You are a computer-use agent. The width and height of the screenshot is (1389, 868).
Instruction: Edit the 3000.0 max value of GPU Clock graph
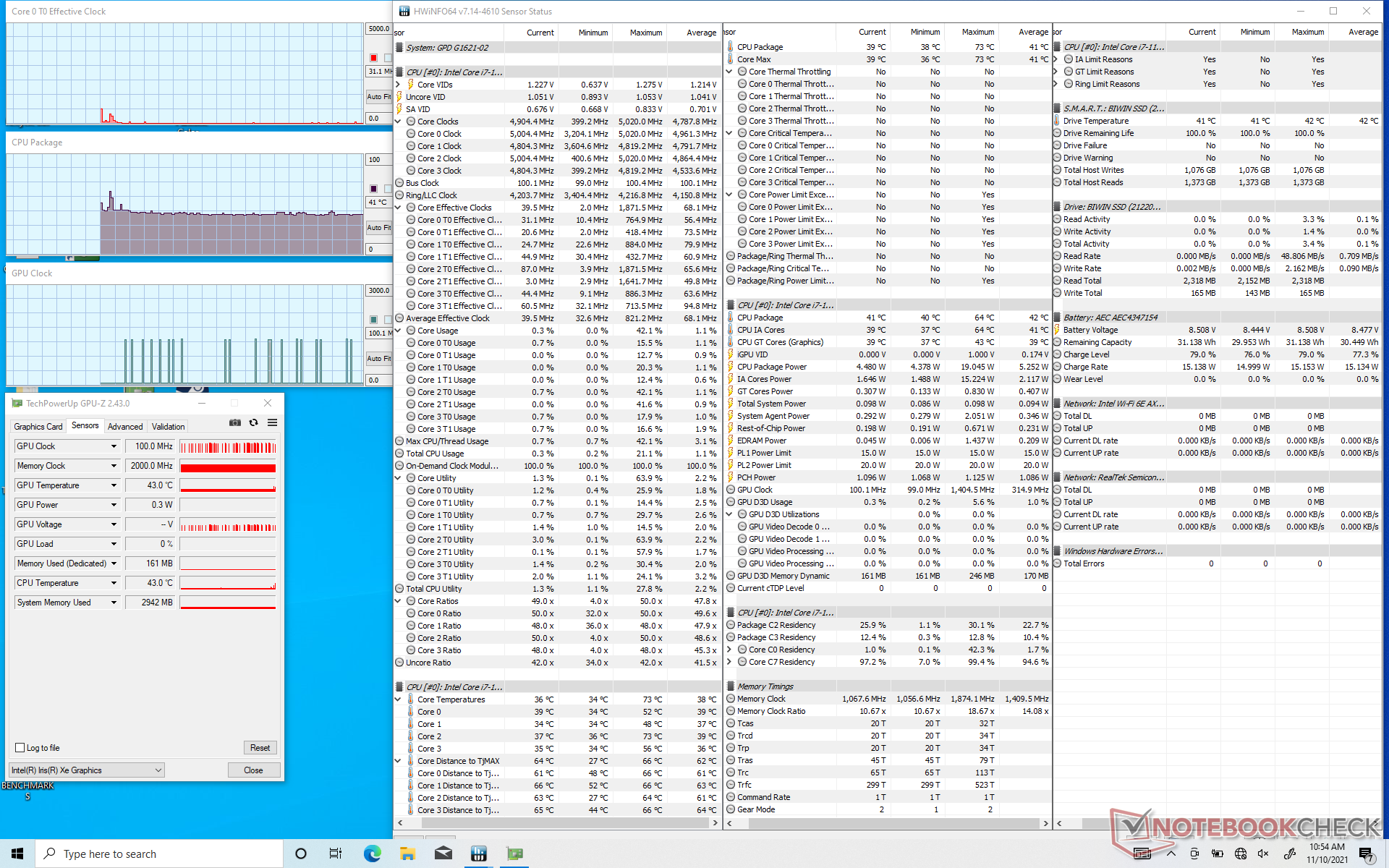(x=378, y=291)
